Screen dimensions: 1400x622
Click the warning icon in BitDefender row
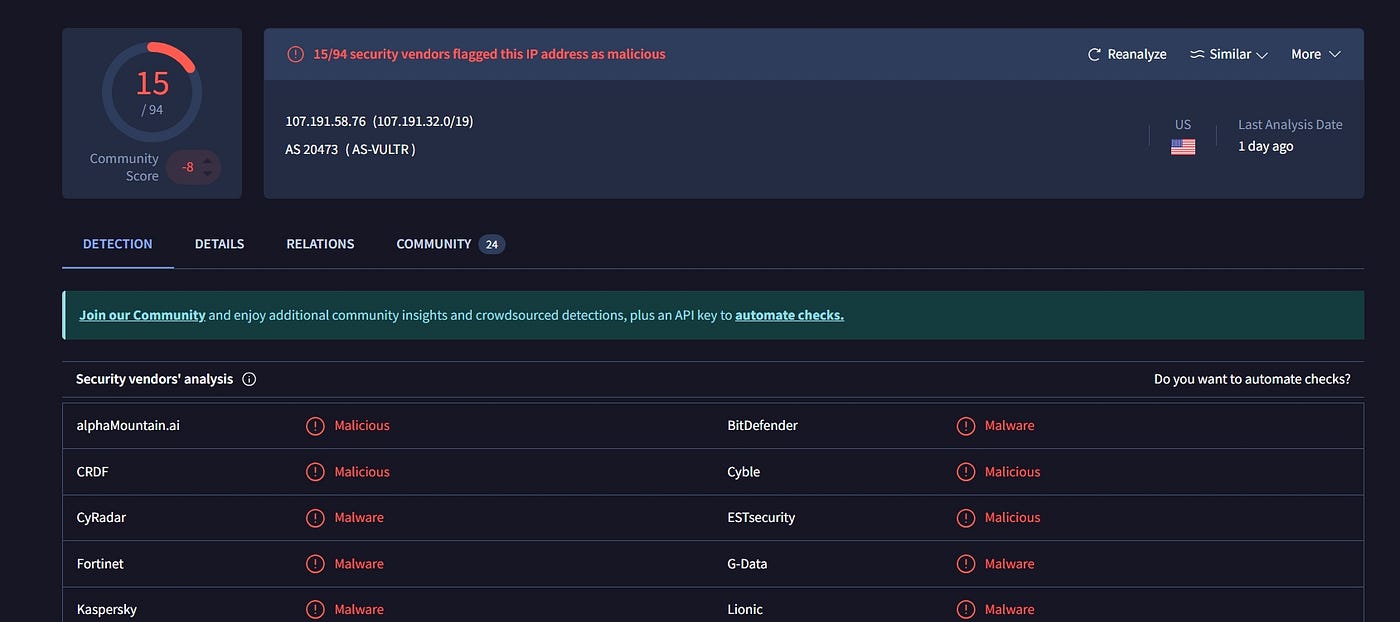966,426
